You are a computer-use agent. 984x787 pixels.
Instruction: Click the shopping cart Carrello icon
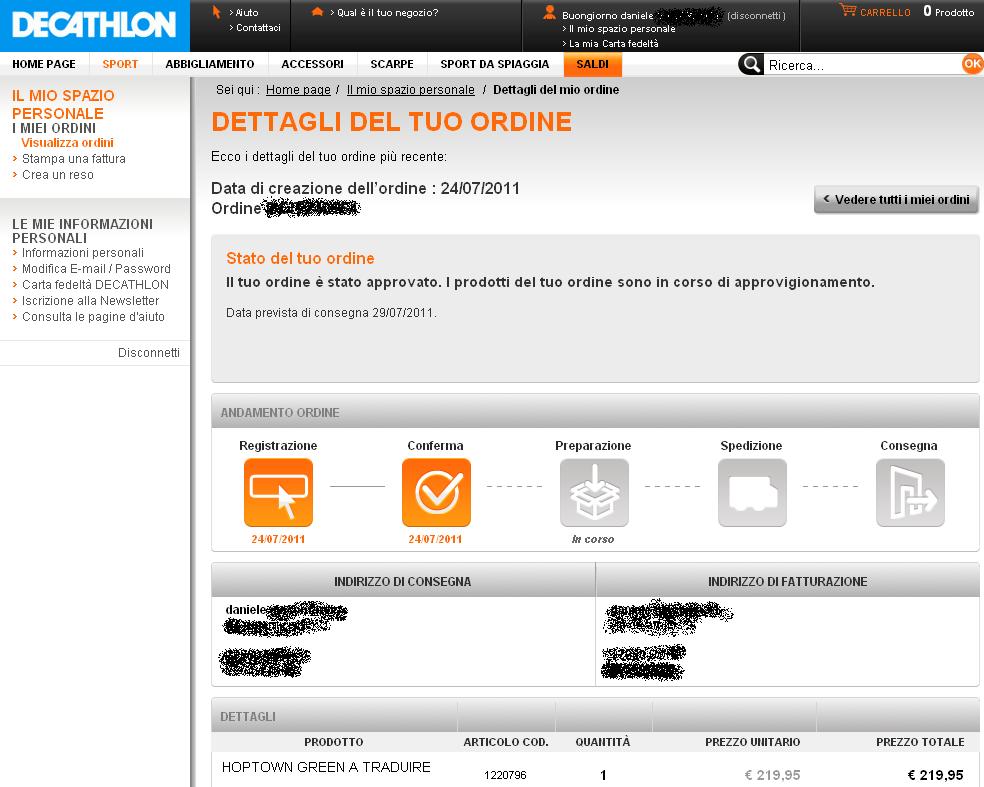(848, 11)
